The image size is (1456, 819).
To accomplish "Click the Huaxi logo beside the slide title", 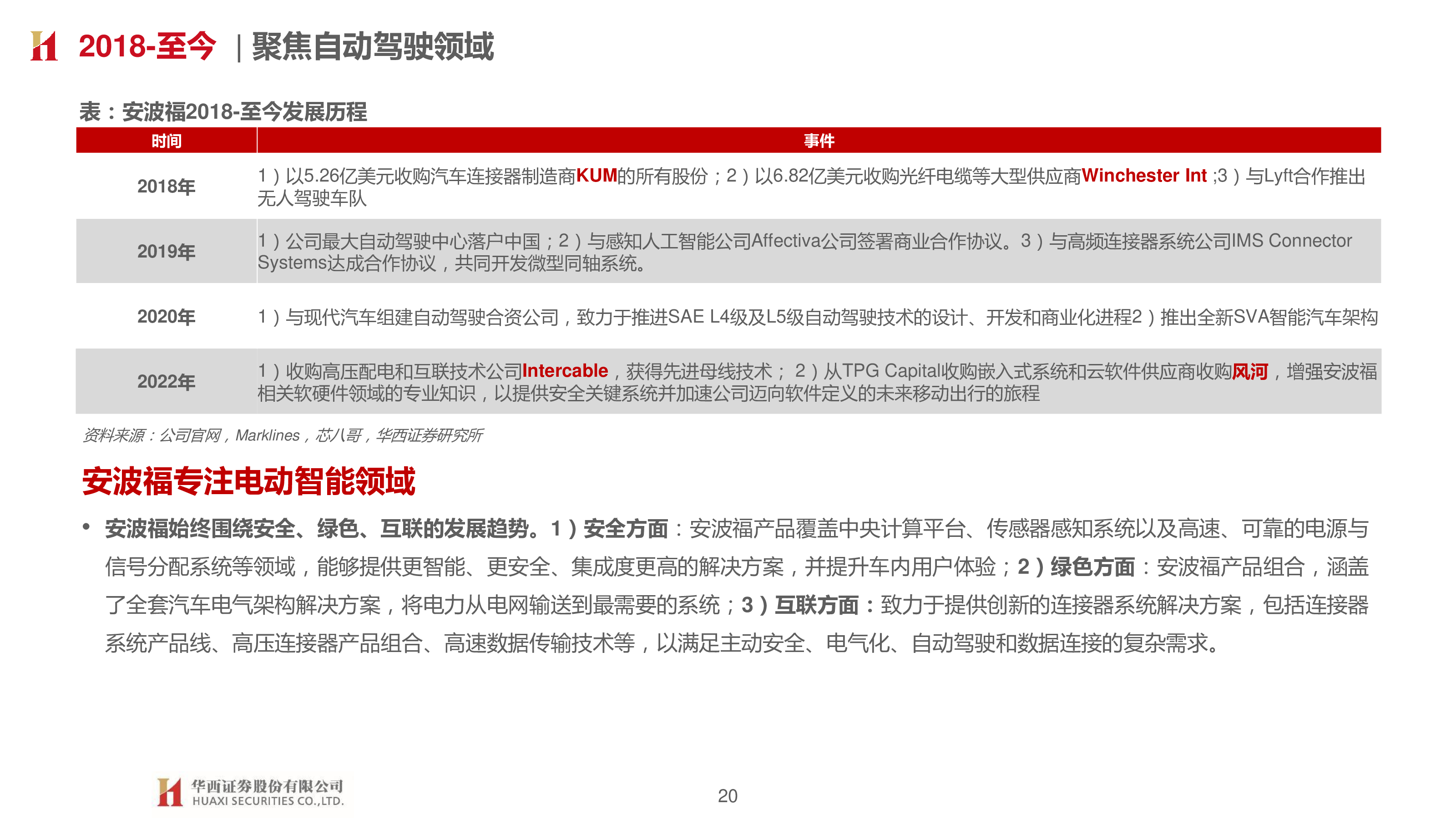I will (44, 46).
